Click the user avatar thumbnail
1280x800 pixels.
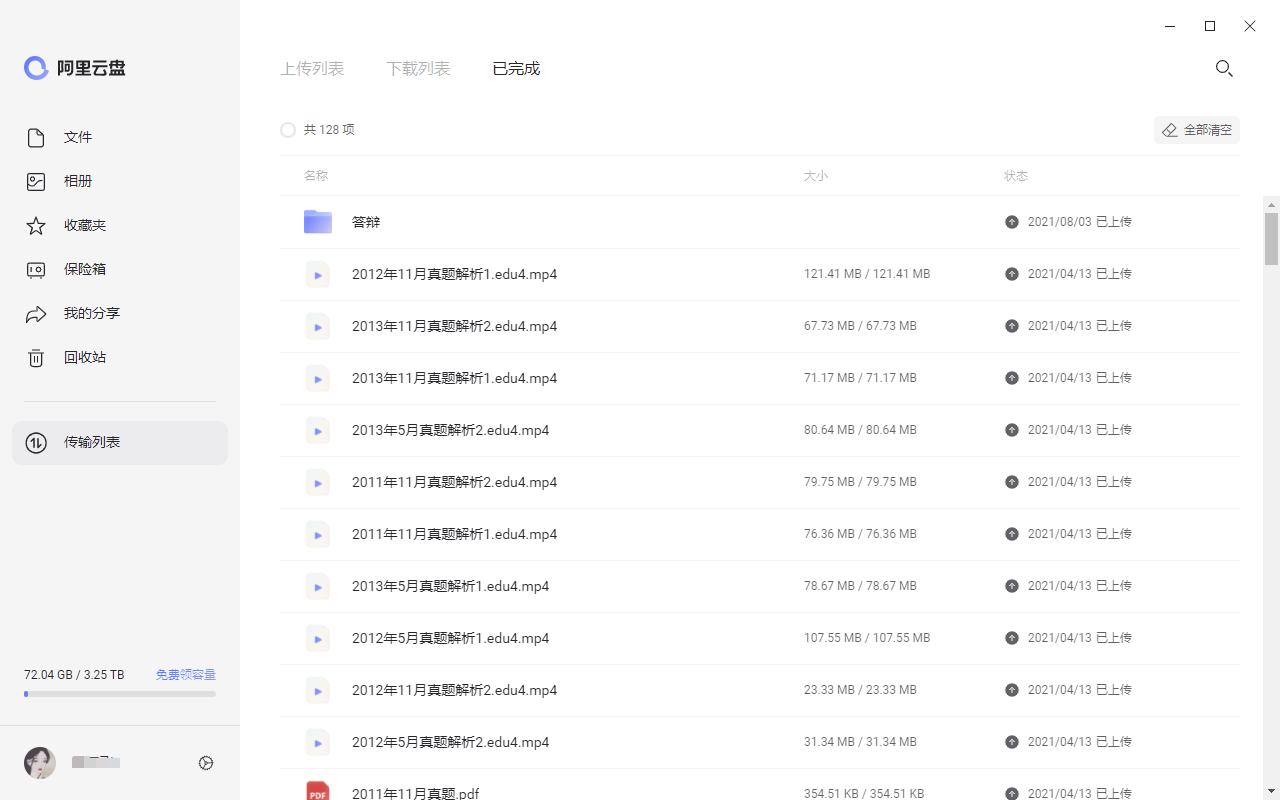(40, 763)
